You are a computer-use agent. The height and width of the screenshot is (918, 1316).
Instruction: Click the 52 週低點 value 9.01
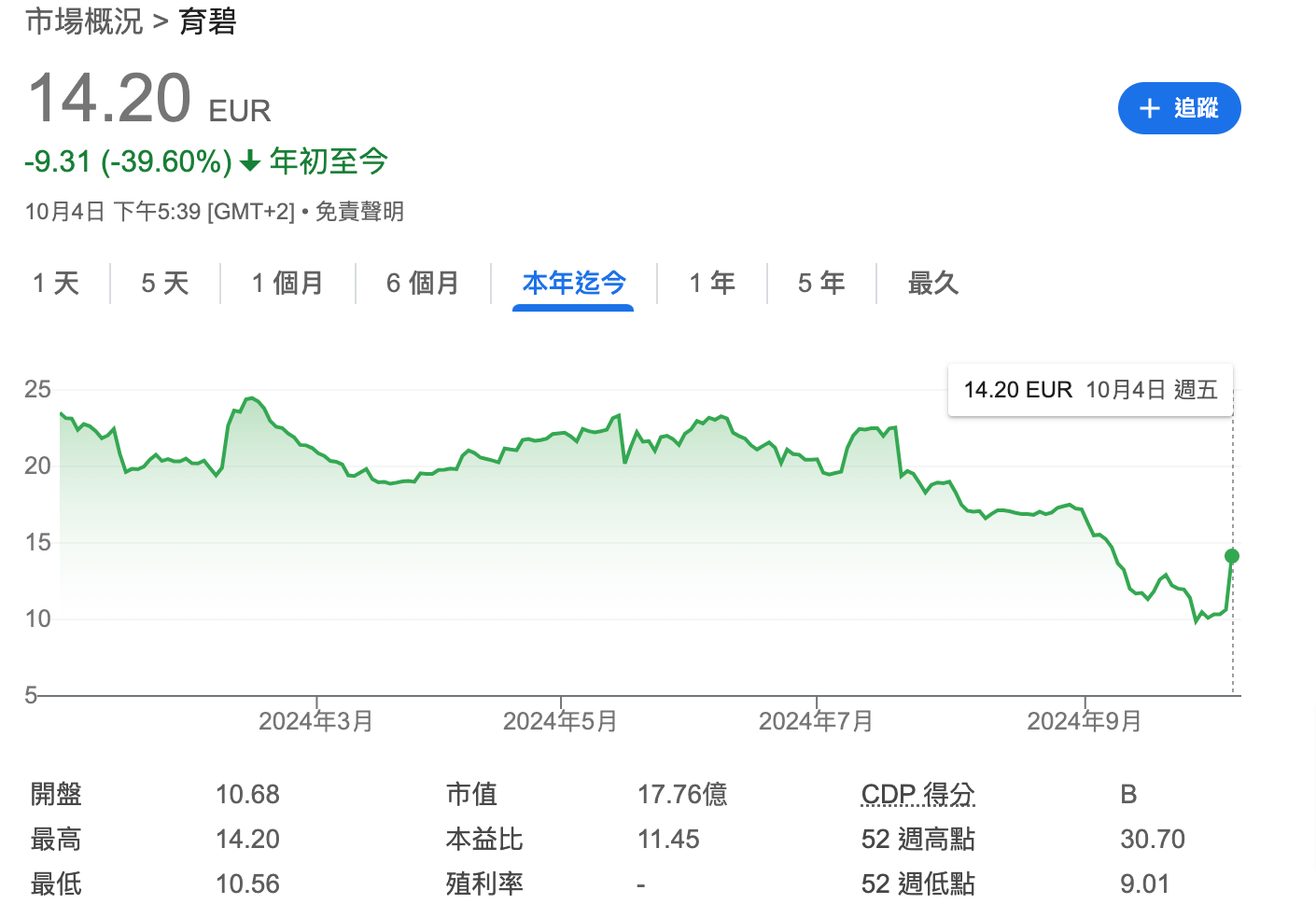point(1144,884)
